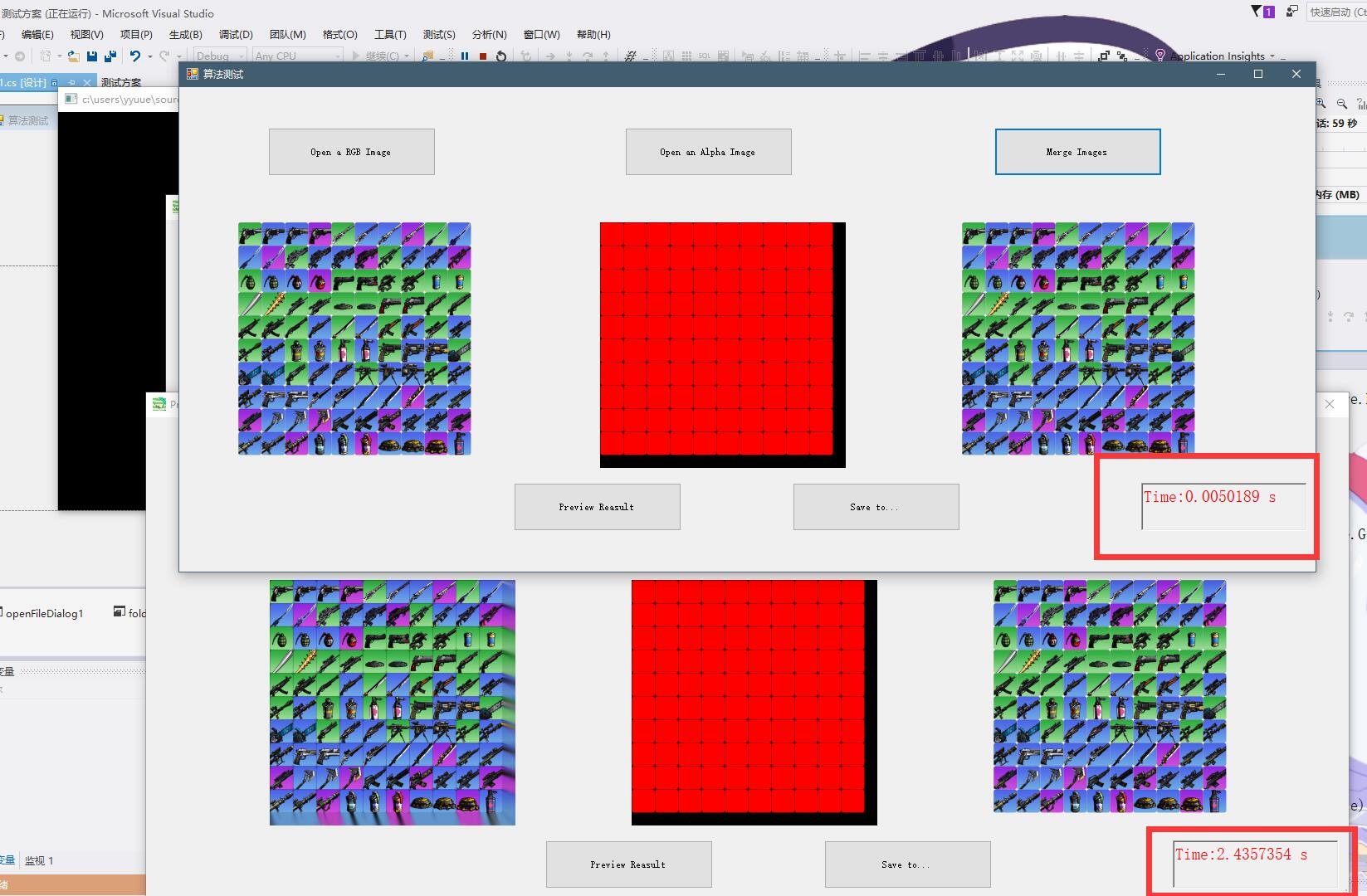
Task: Expand the Undo history dropdown arrow
Action: pos(149,56)
